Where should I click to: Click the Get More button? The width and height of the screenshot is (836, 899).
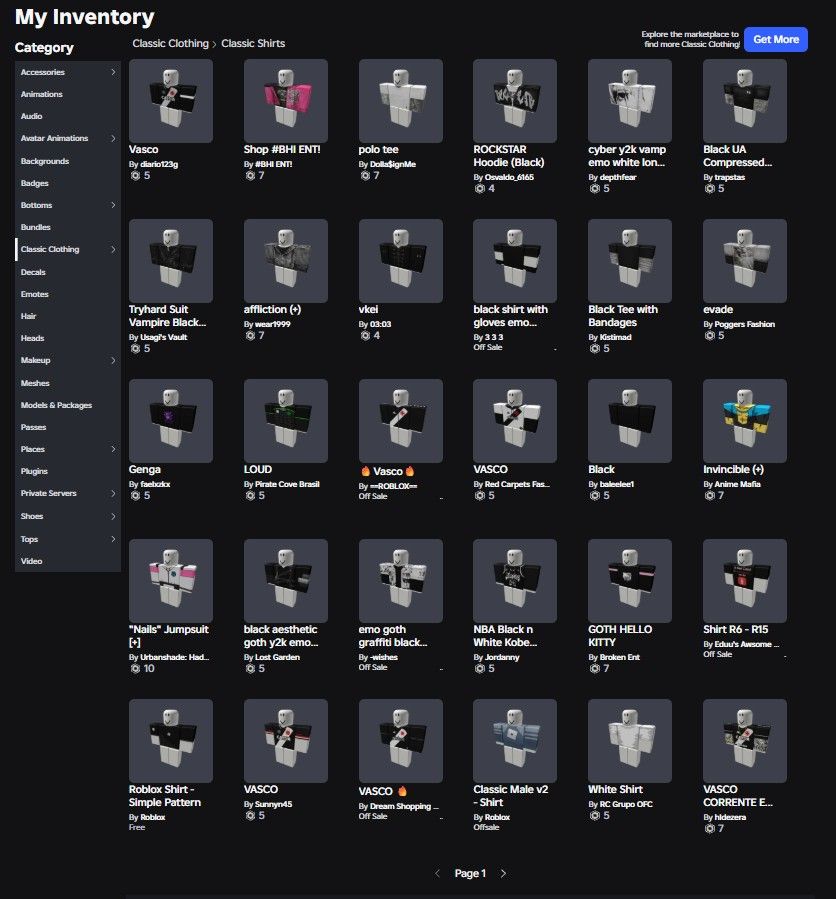(775, 40)
